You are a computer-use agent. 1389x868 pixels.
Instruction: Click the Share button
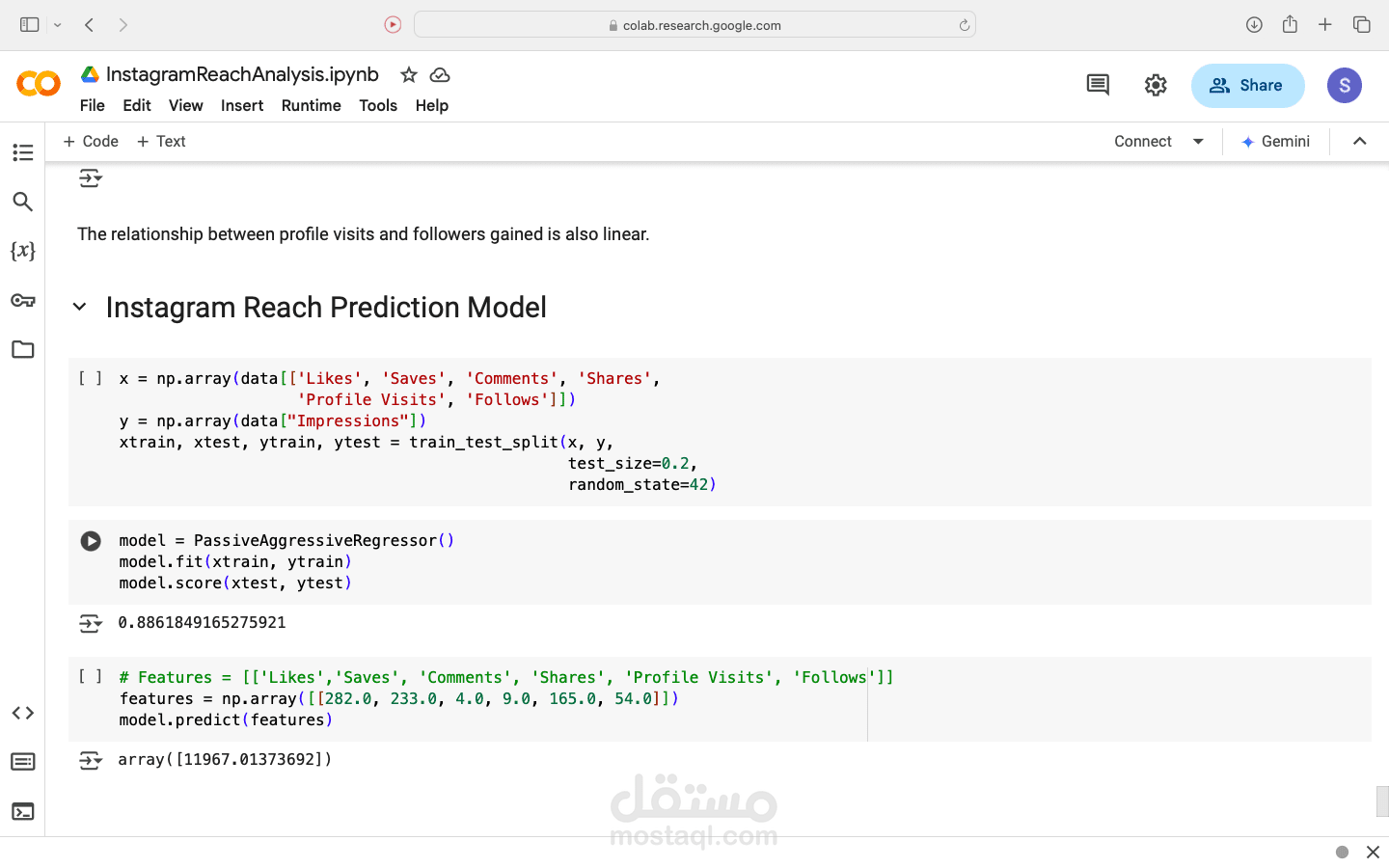pos(1247,86)
